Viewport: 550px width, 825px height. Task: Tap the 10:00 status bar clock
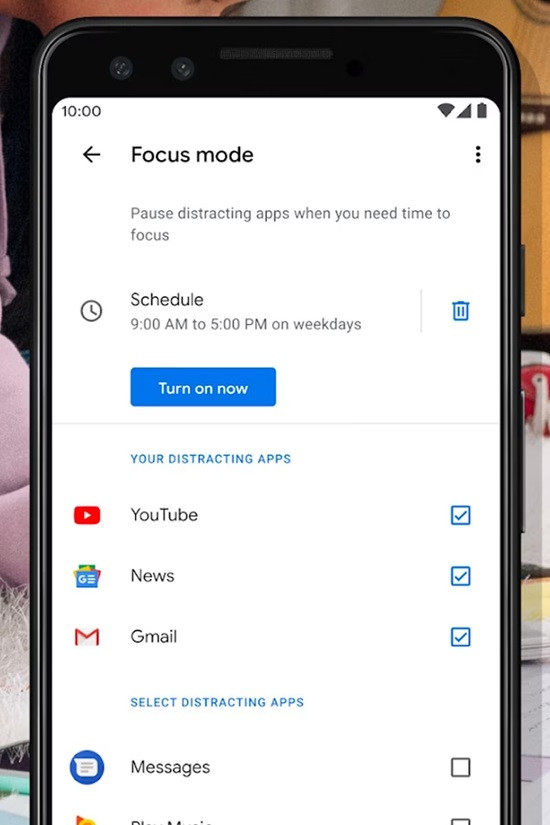pos(81,111)
